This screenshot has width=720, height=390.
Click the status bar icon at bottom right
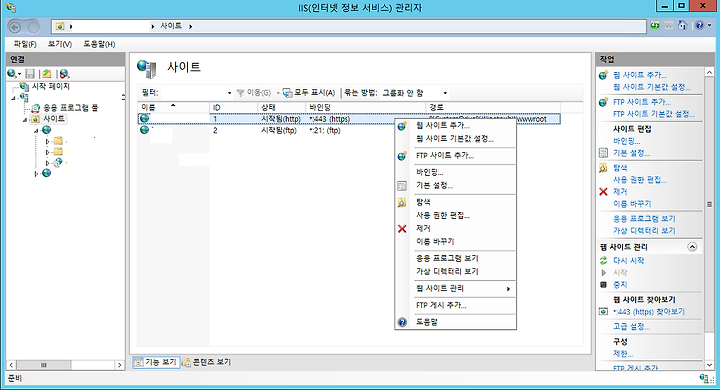[x=704, y=379]
